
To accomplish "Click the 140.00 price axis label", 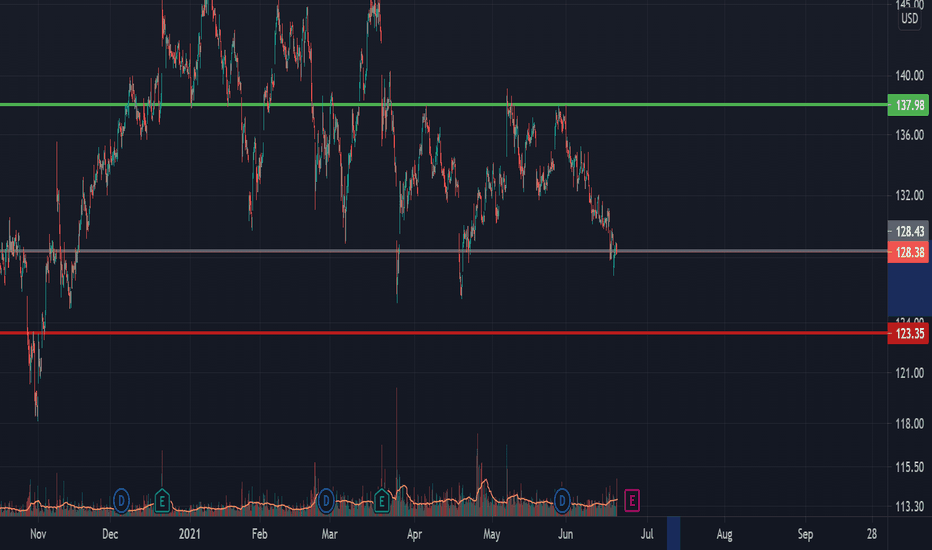I will coord(909,76).
